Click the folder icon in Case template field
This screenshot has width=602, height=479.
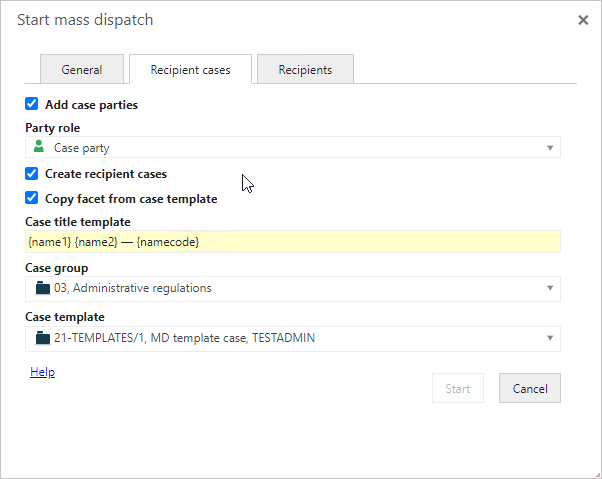43,338
